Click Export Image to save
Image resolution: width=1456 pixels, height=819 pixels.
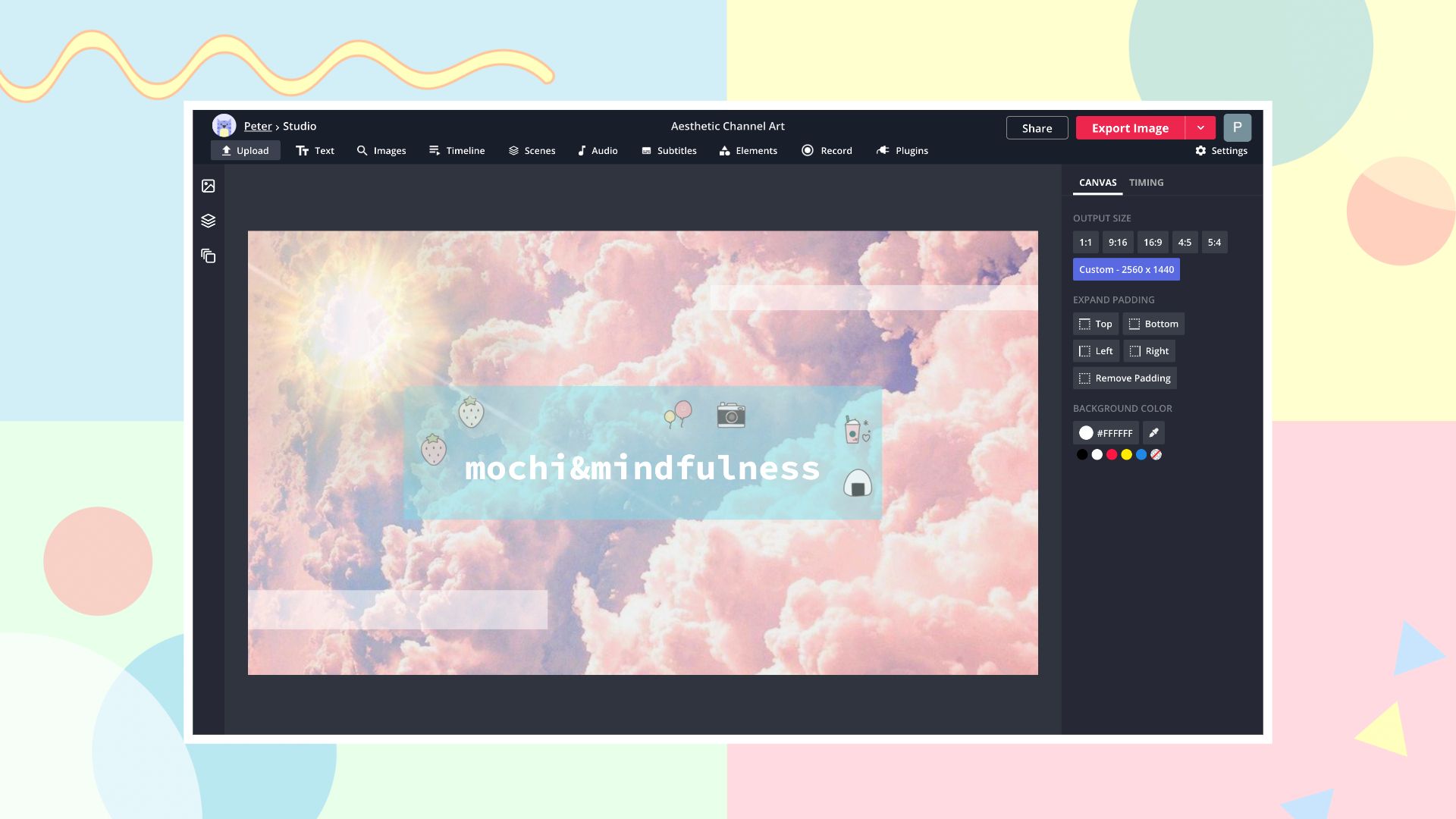1130,128
